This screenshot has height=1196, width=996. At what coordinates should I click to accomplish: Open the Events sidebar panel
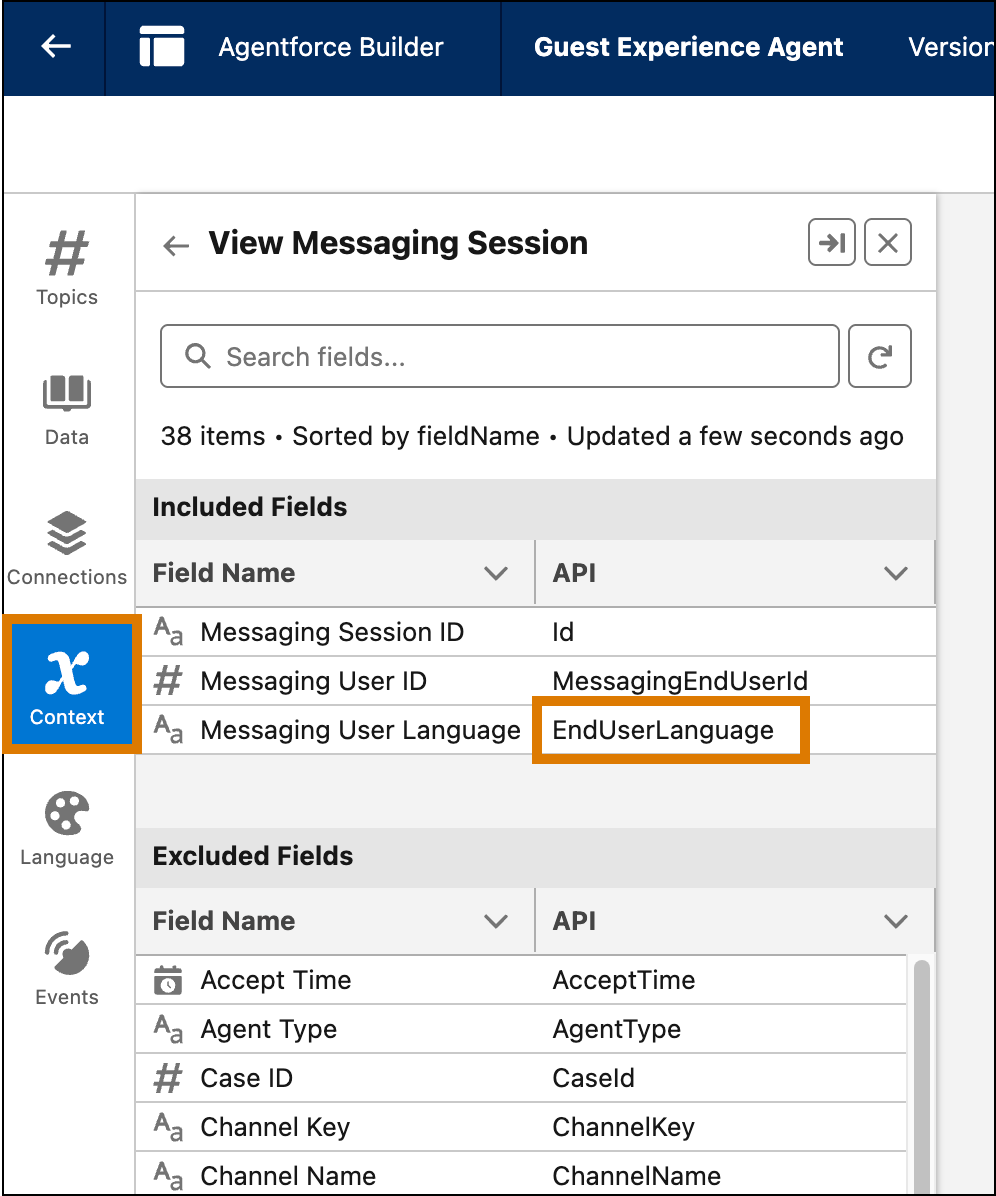click(67, 969)
